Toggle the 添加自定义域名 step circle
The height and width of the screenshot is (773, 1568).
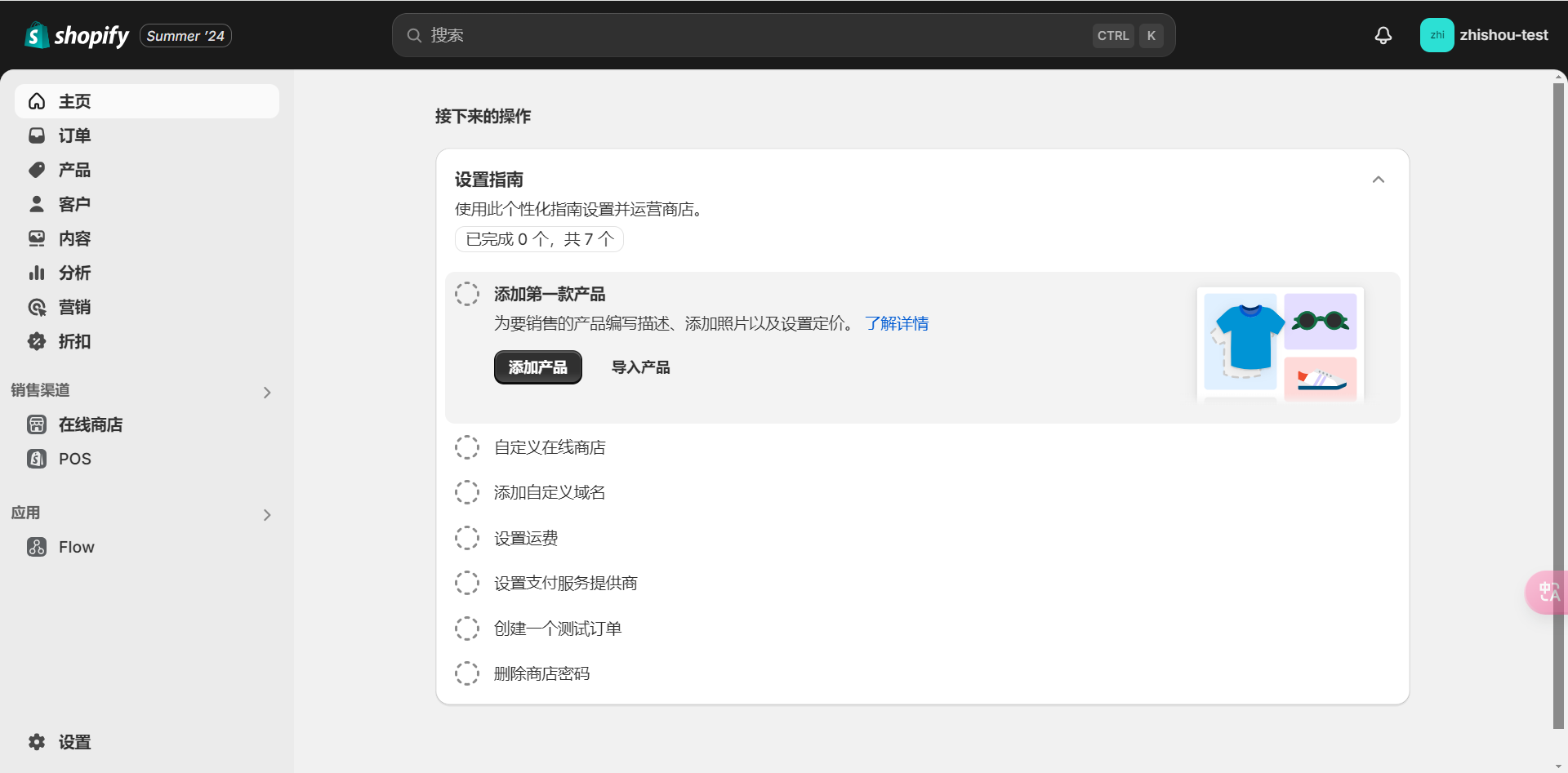467,492
